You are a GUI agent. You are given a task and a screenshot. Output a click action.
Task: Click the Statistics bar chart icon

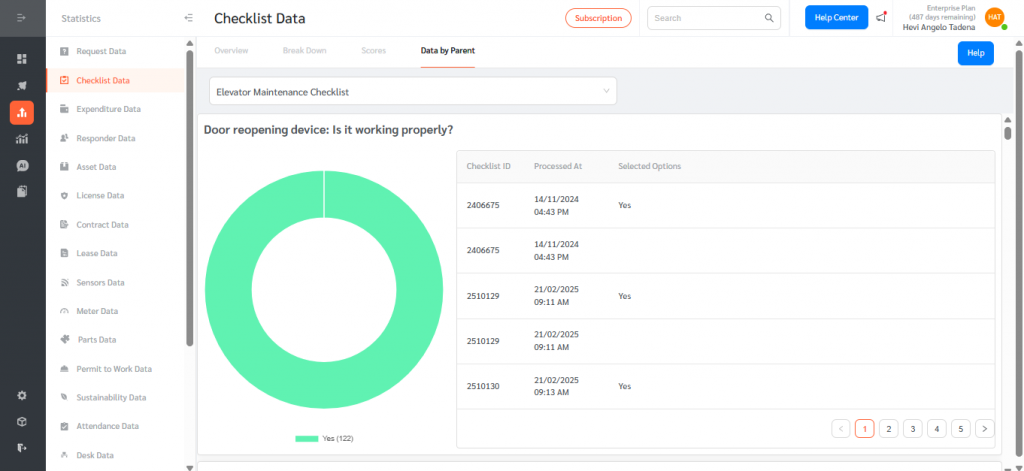pyautogui.click(x=22, y=112)
